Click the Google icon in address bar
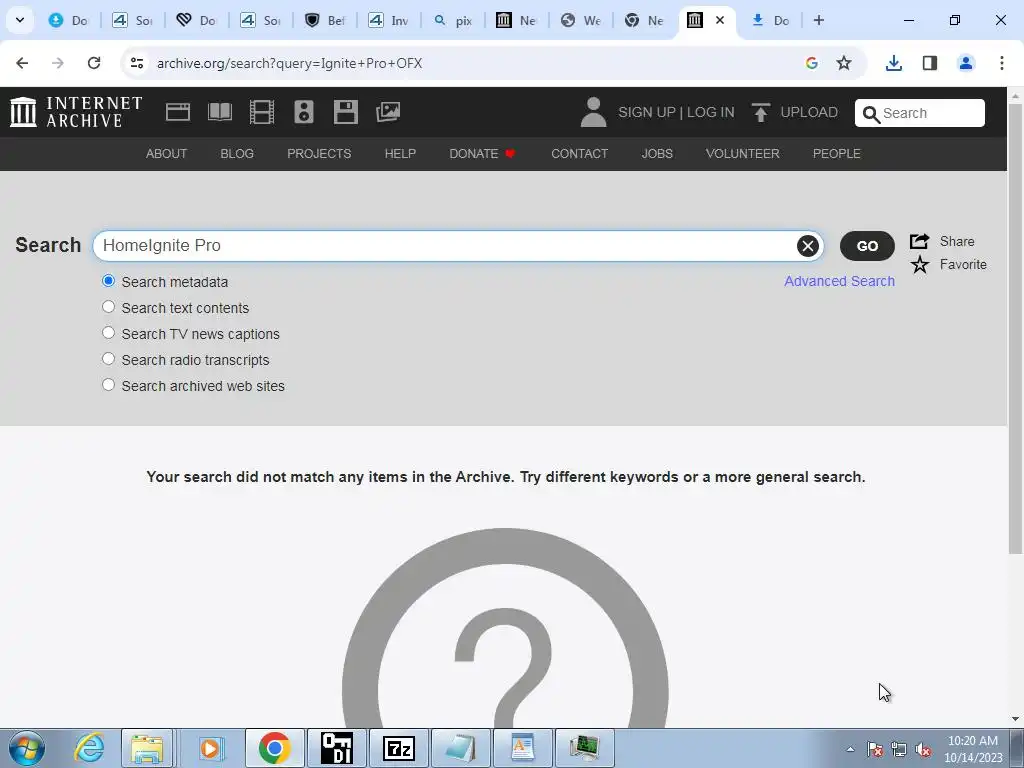 pyautogui.click(x=812, y=63)
